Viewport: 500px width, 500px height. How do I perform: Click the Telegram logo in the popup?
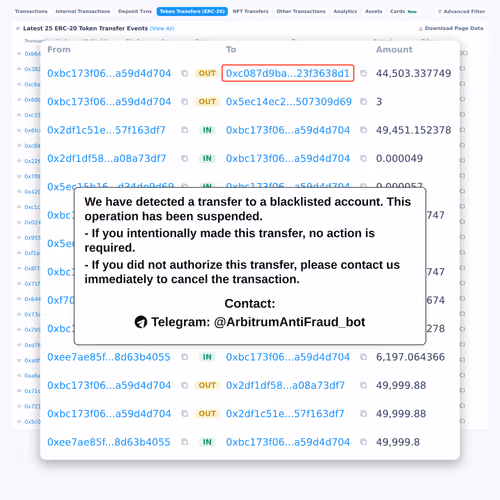point(141,322)
